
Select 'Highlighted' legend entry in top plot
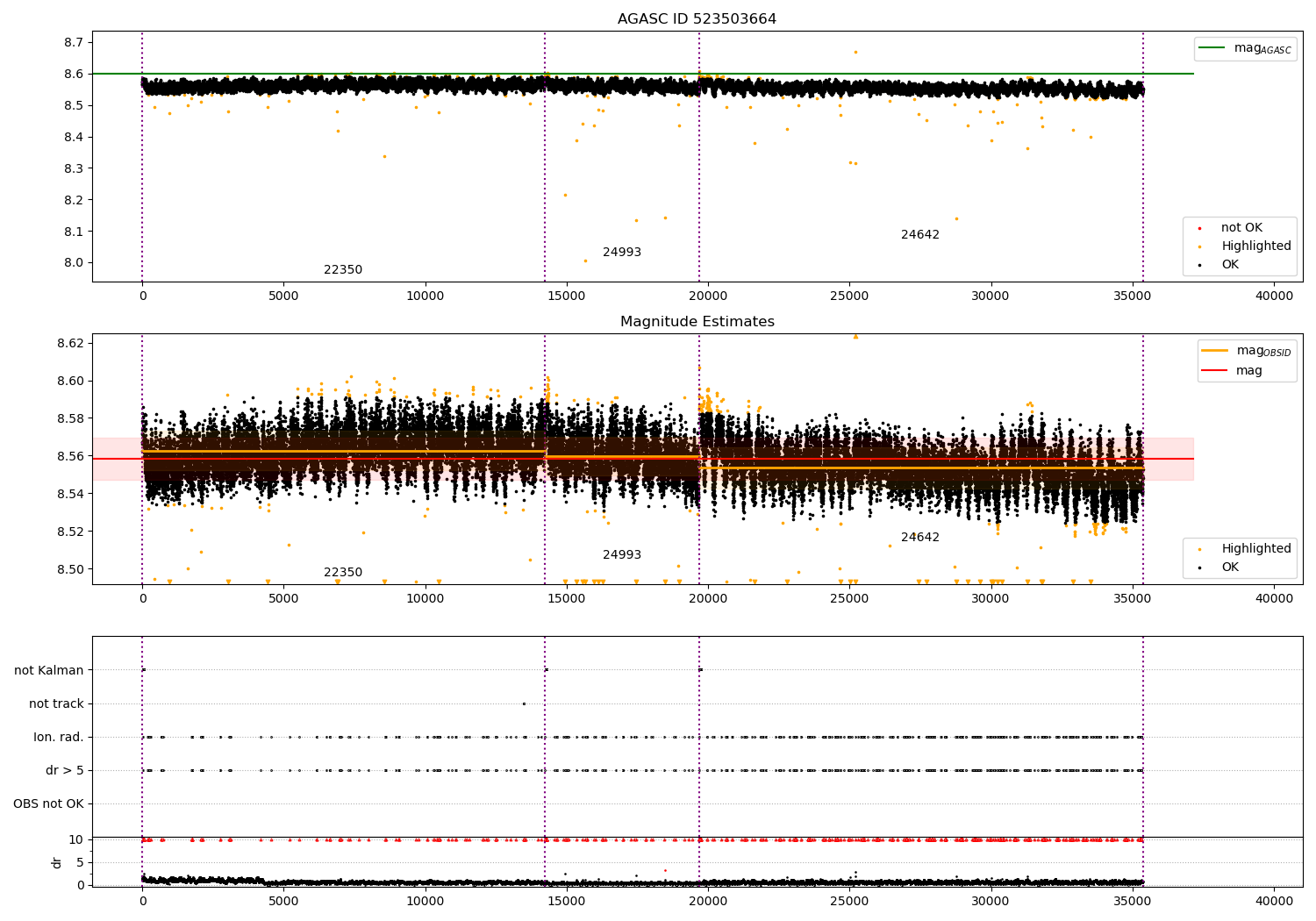(x=1256, y=246)
